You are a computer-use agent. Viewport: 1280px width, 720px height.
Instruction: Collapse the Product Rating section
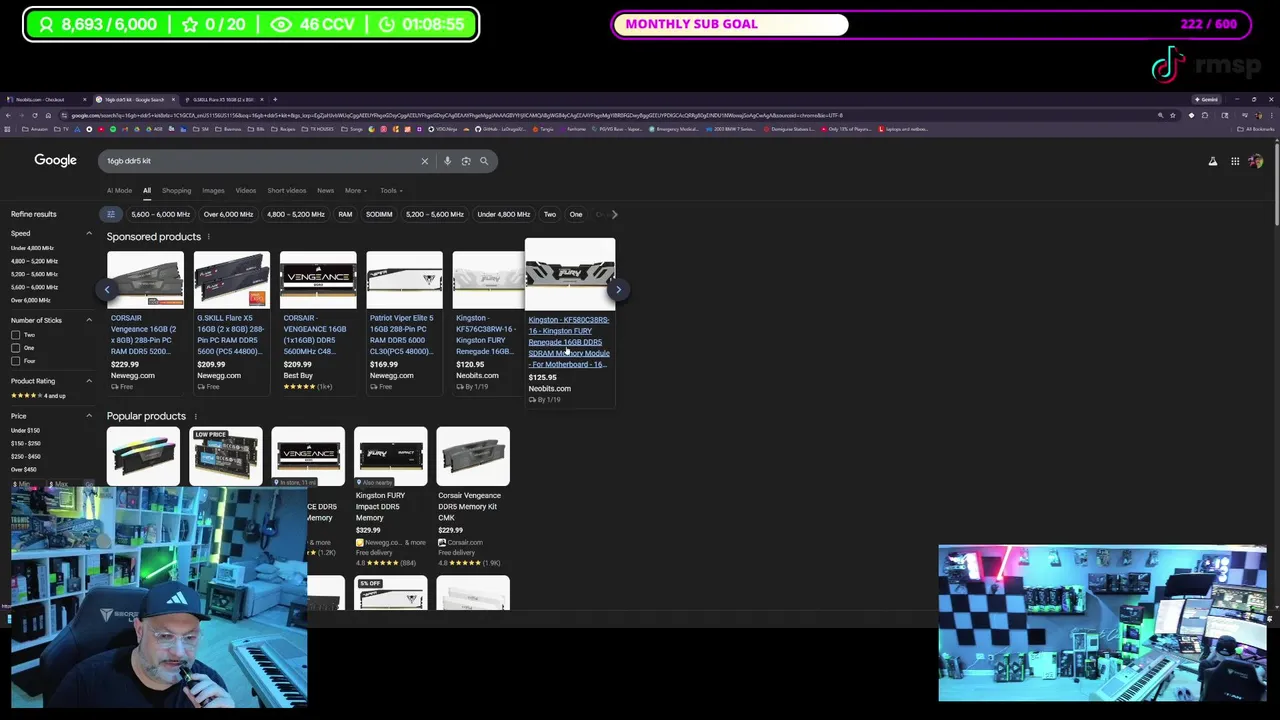coord(88,381)
